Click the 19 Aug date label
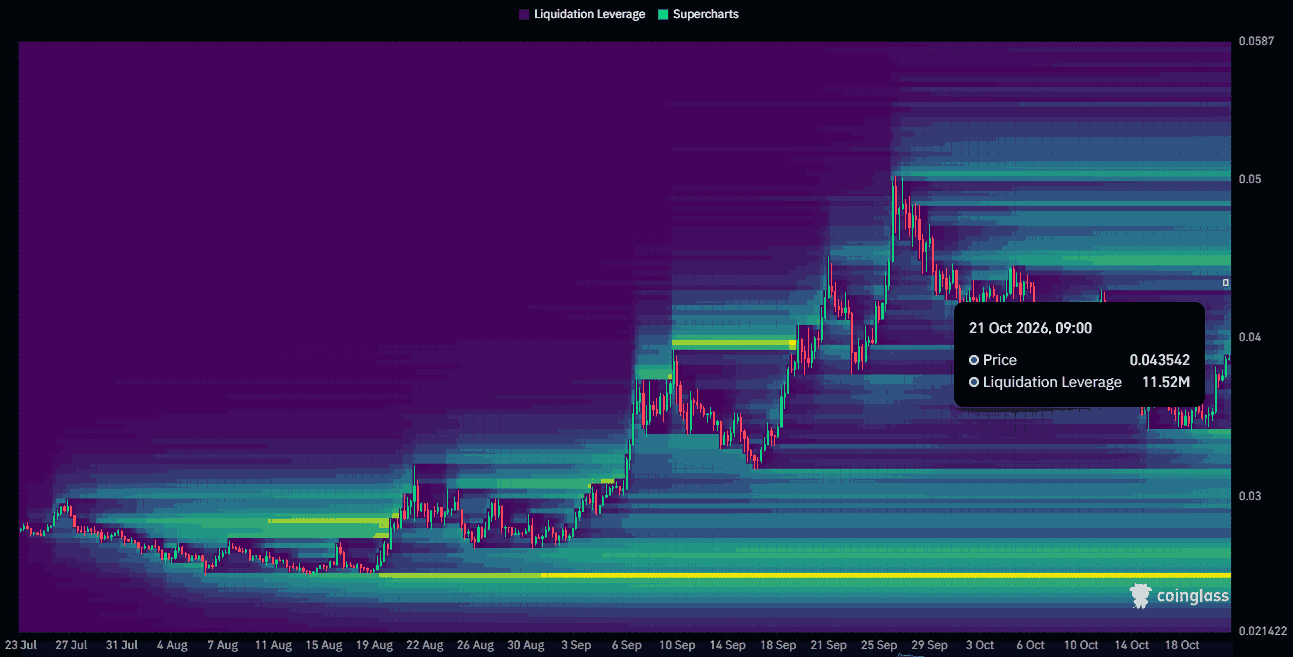 tap(374, 645)
